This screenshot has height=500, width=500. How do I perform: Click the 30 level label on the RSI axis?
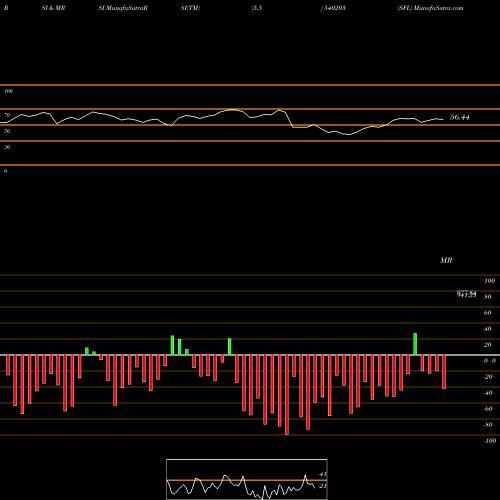pyautogui.click(x=7, y=147)
